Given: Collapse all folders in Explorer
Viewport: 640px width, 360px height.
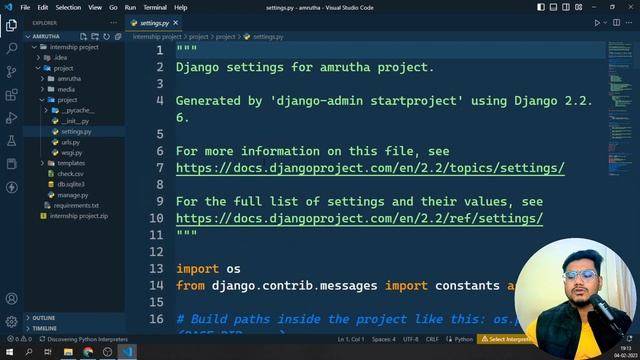Looking at the screenshot, I should point(118,36).
